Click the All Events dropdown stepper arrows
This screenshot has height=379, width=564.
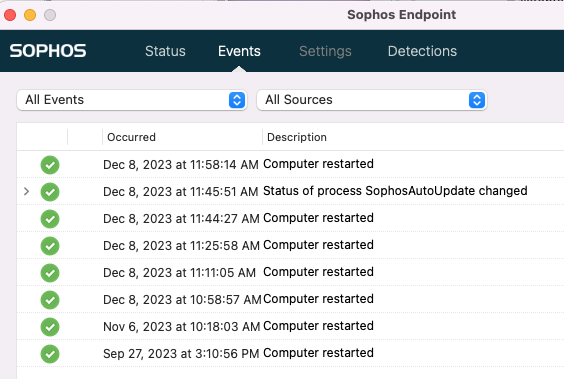coord(237,100)
